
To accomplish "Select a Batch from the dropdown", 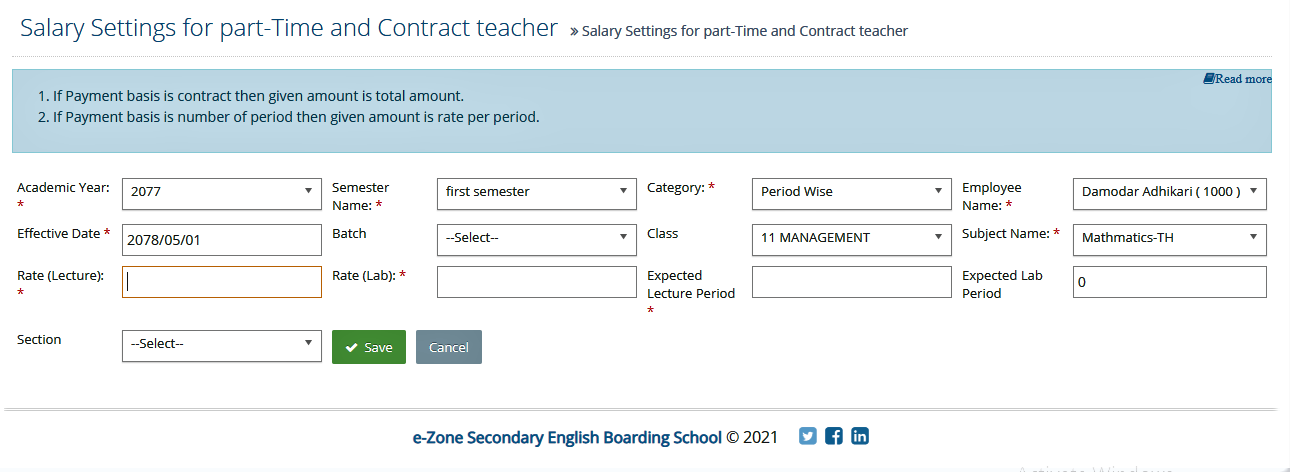I will [537, 240].
